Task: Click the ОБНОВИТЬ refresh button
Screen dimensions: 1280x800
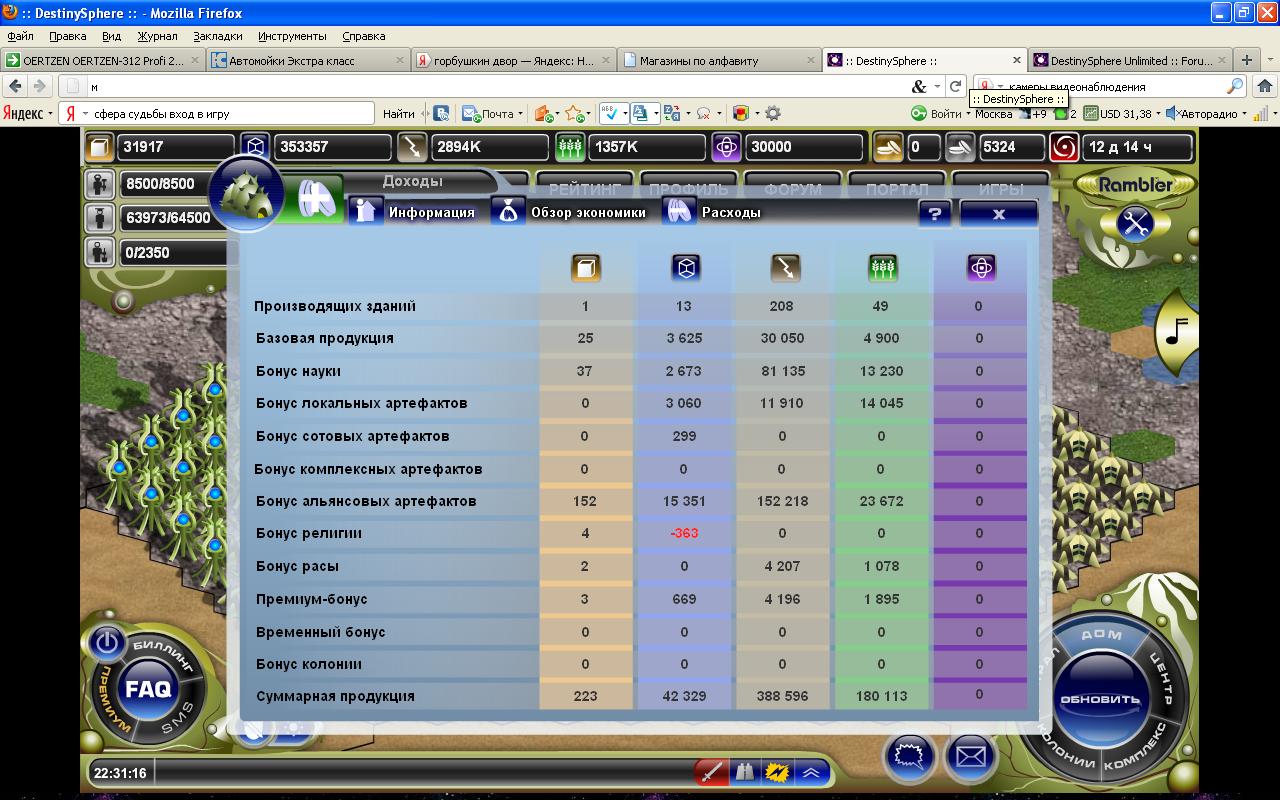Action: coord(1099,699)
